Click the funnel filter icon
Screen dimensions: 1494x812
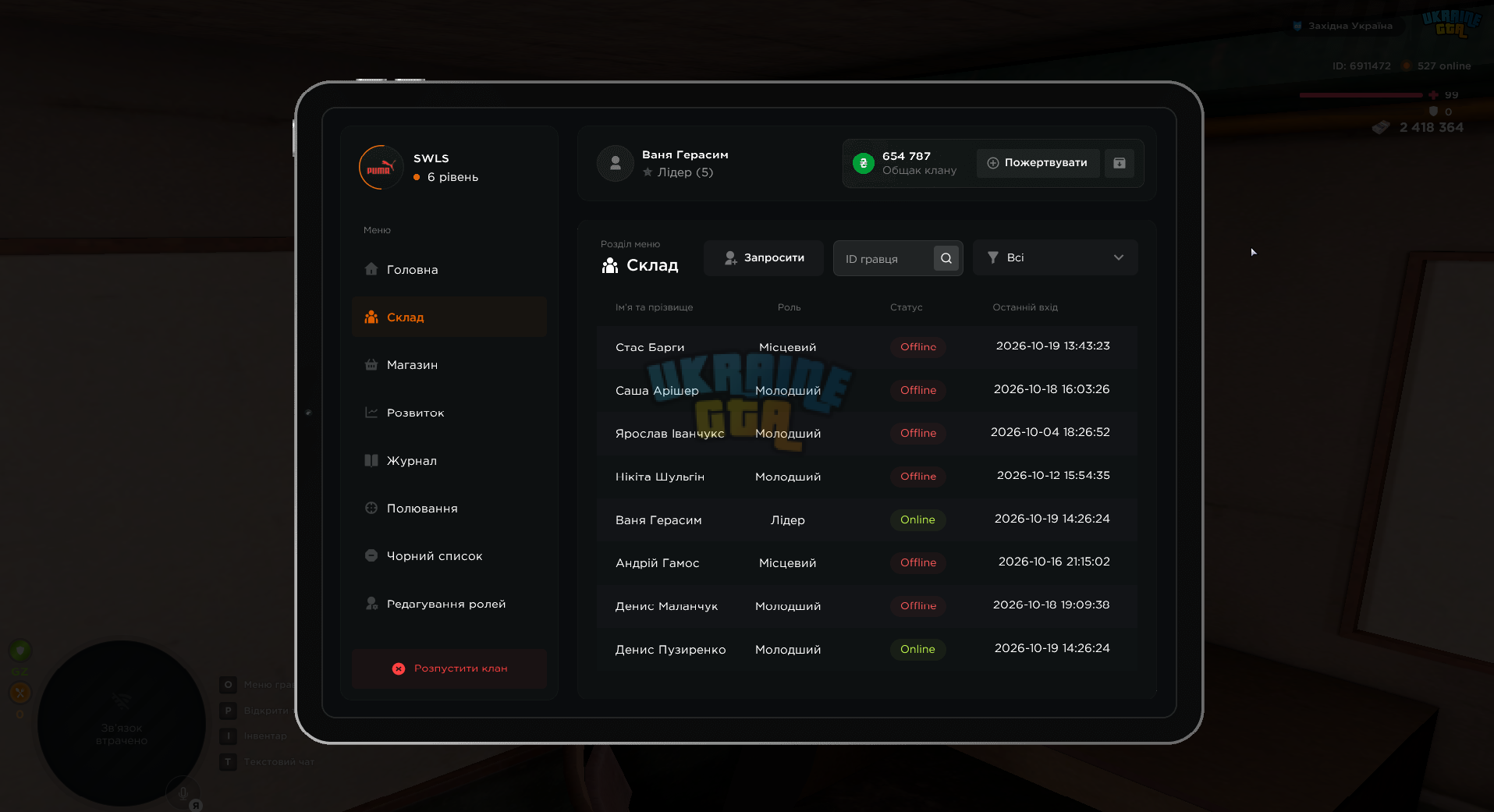point(993,257)
